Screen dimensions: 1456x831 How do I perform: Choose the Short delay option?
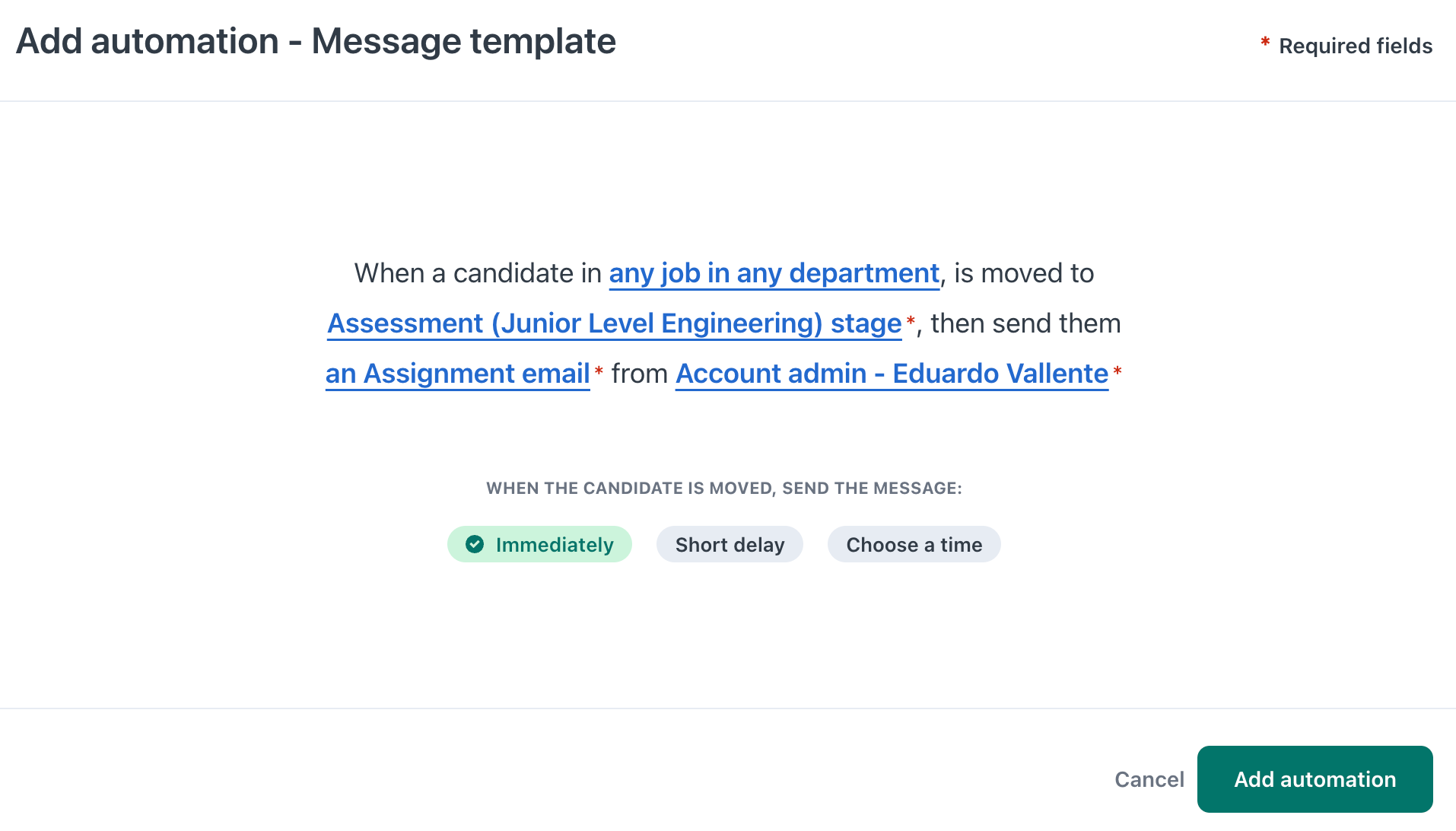[730, 544]
